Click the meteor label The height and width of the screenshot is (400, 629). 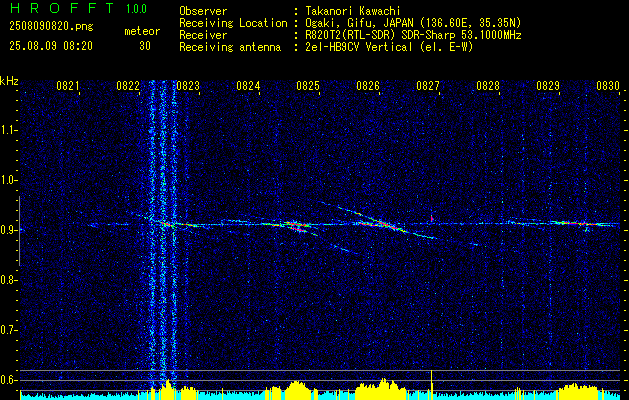coord(142,31)
